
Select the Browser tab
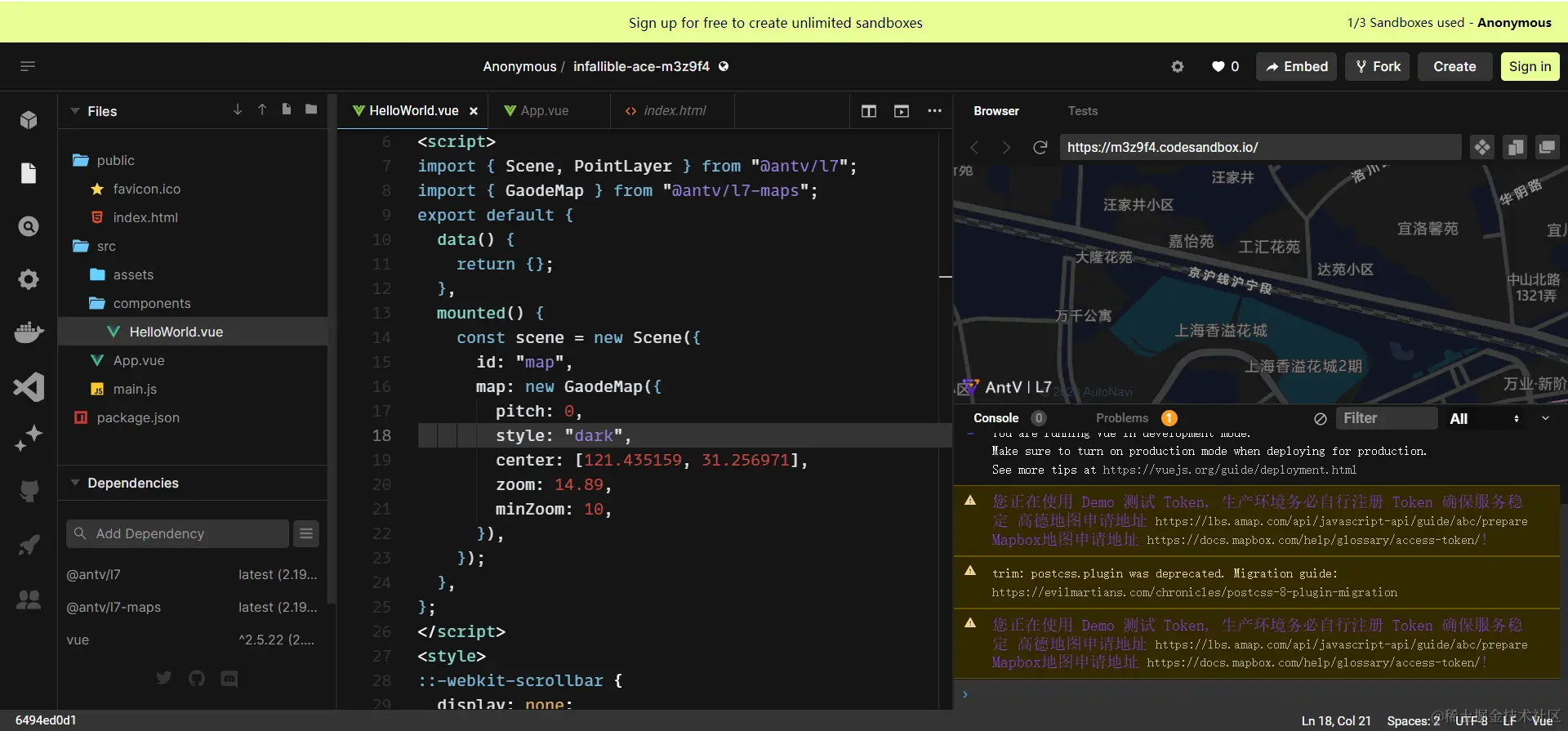pos(996,111)
